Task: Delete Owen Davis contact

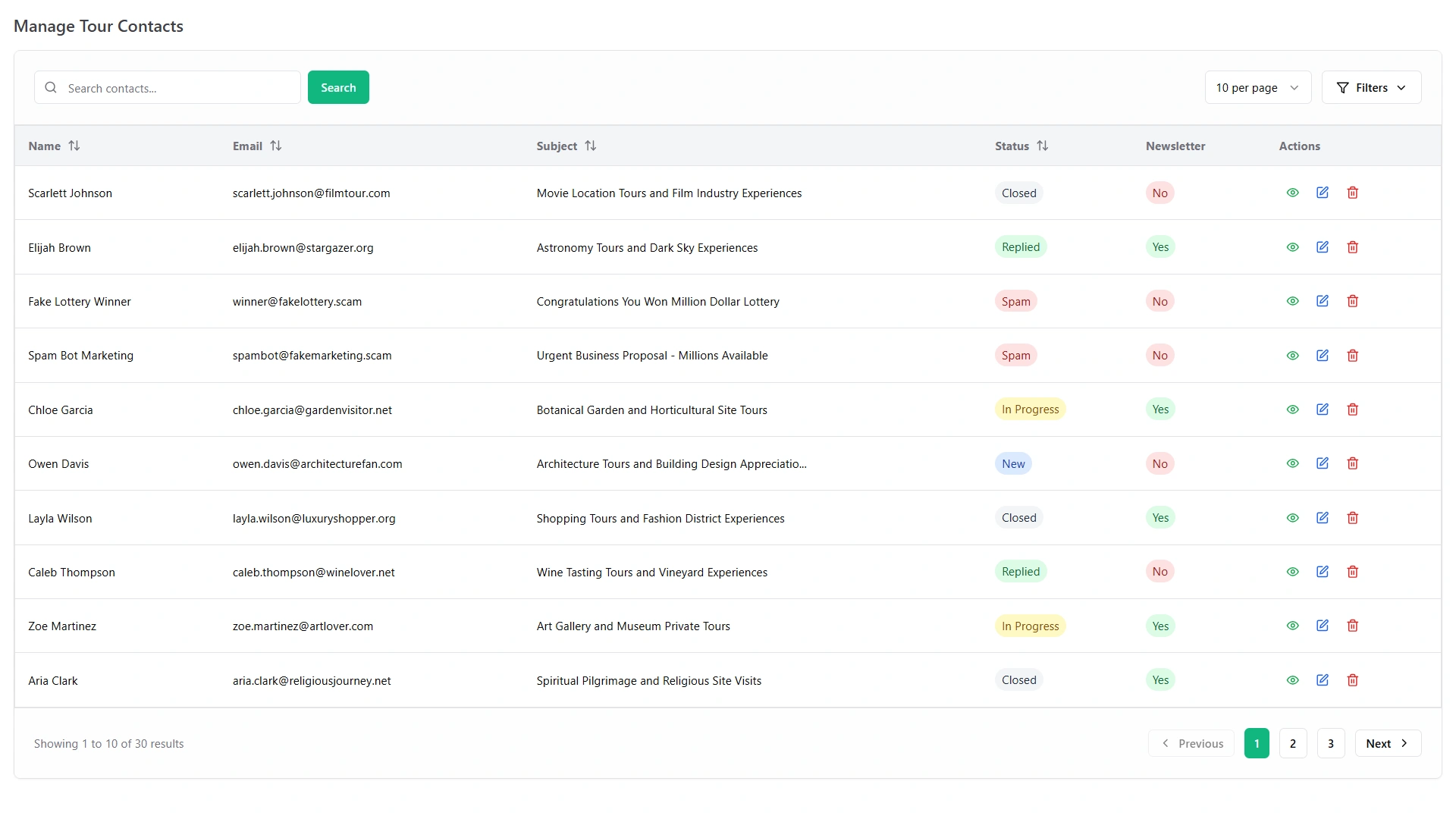Action: (1353, 463)
